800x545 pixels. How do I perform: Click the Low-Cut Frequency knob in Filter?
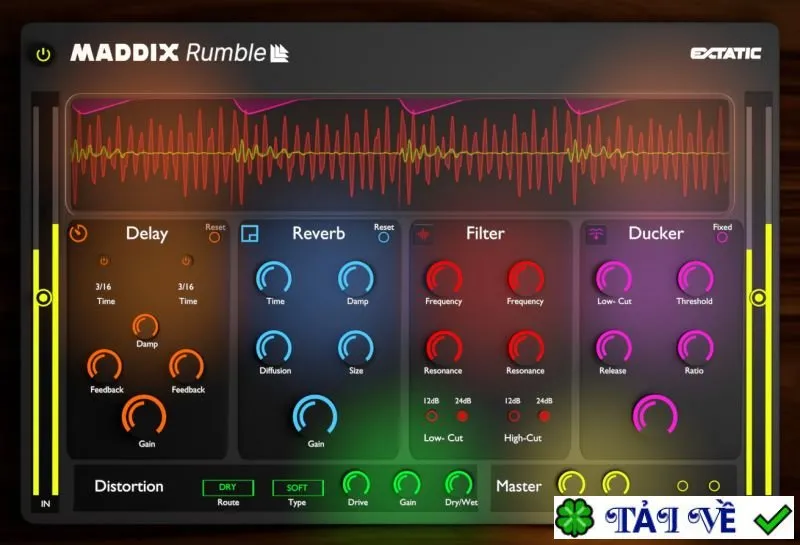[x=444, y=279]
